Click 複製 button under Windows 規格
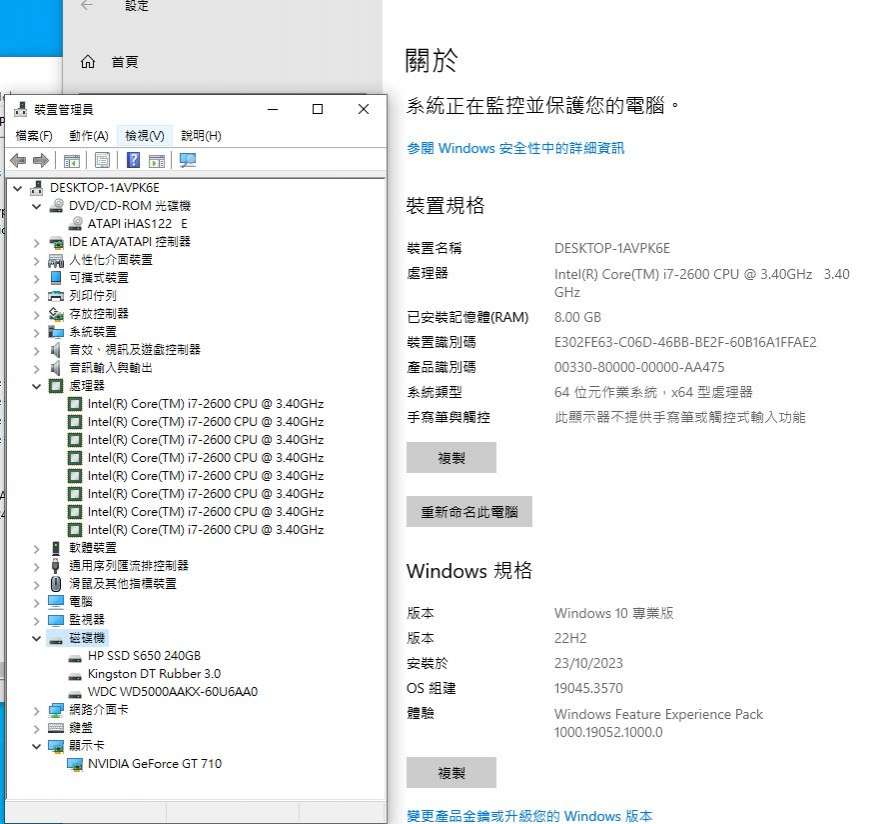 coord(451,772)
